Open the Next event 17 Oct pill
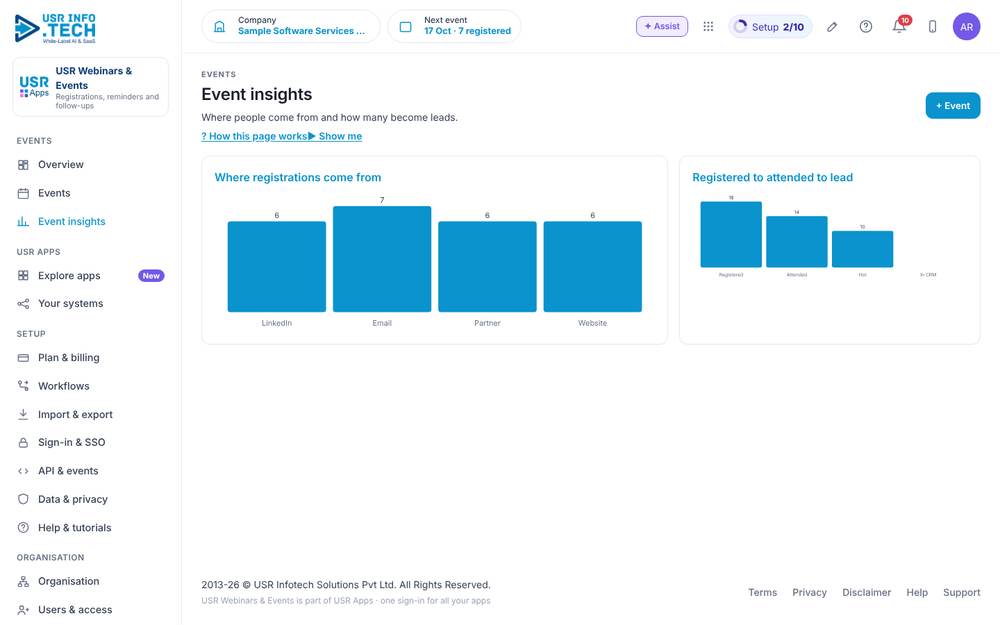1000x625 pixels. tap(454, 26)
